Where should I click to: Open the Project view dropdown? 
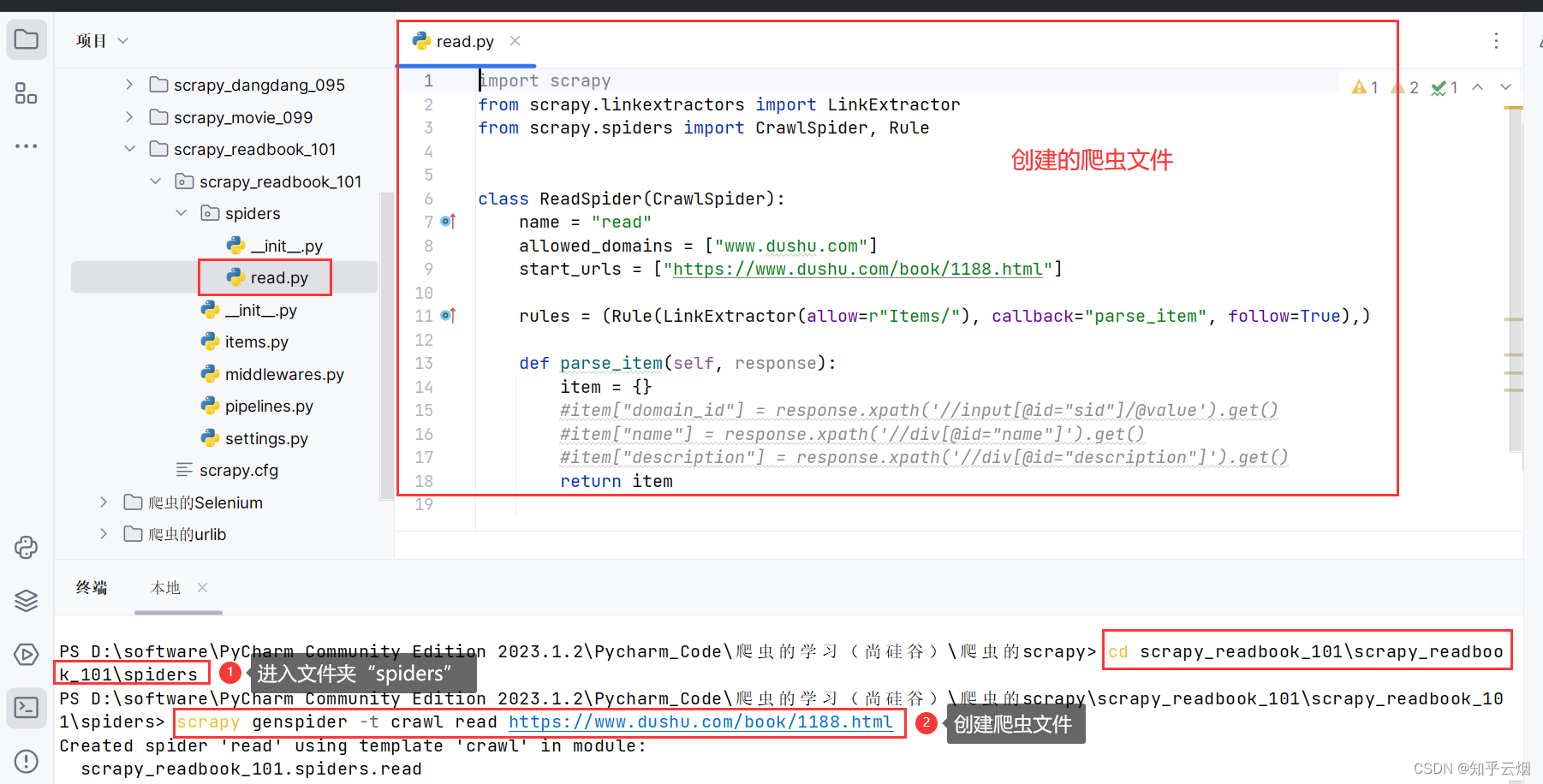point(102,41)
